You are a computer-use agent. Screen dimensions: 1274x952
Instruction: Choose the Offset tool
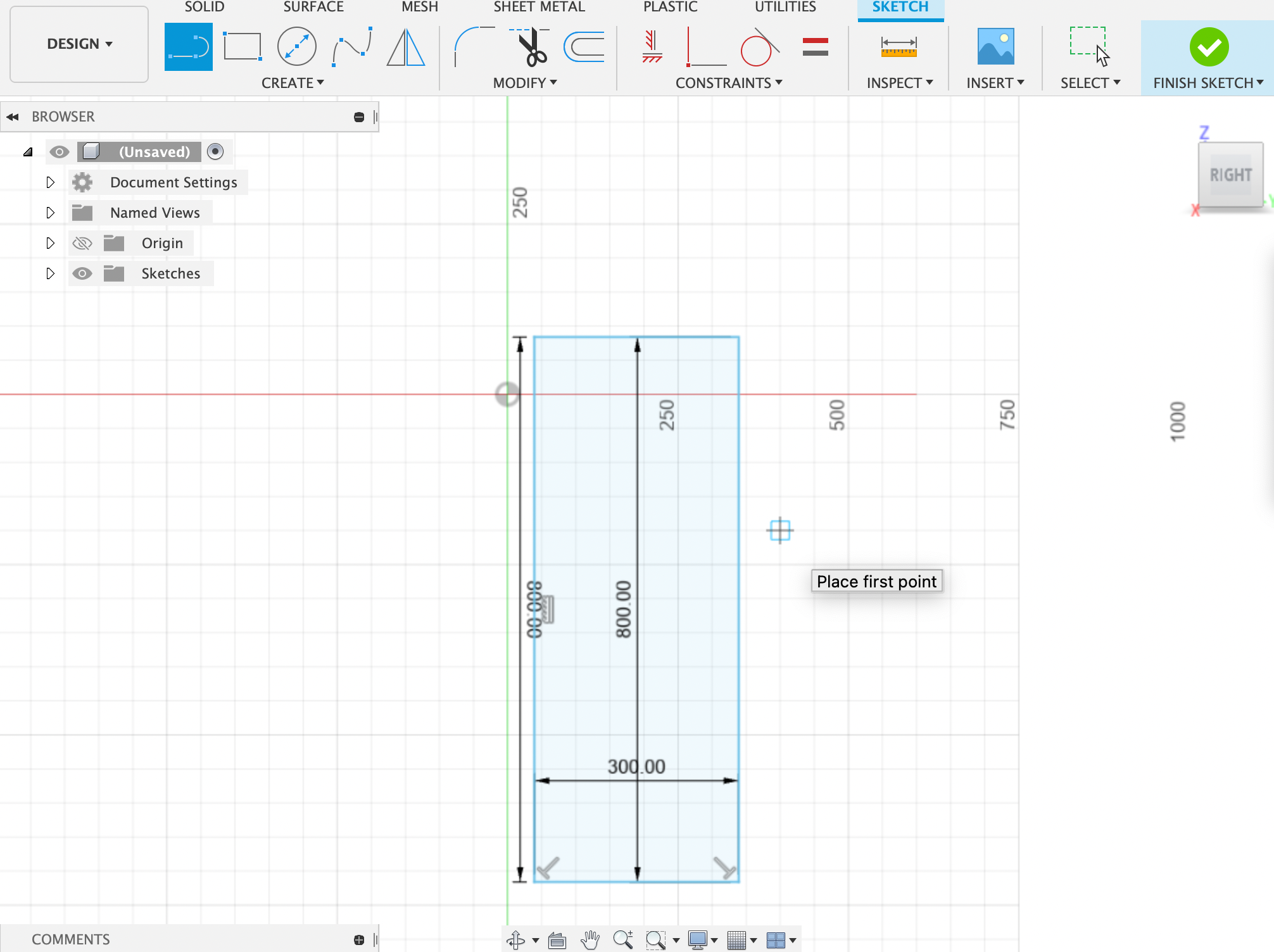583,46
